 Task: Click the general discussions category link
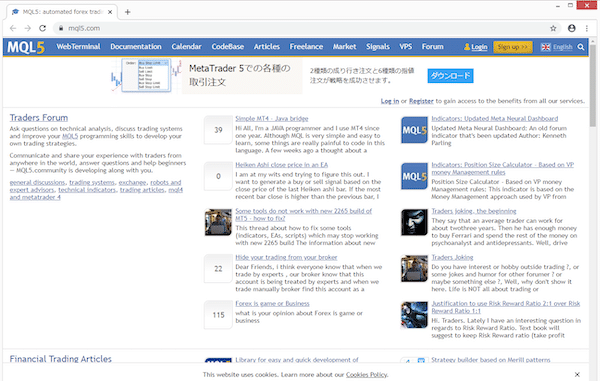tap(37, 182)
